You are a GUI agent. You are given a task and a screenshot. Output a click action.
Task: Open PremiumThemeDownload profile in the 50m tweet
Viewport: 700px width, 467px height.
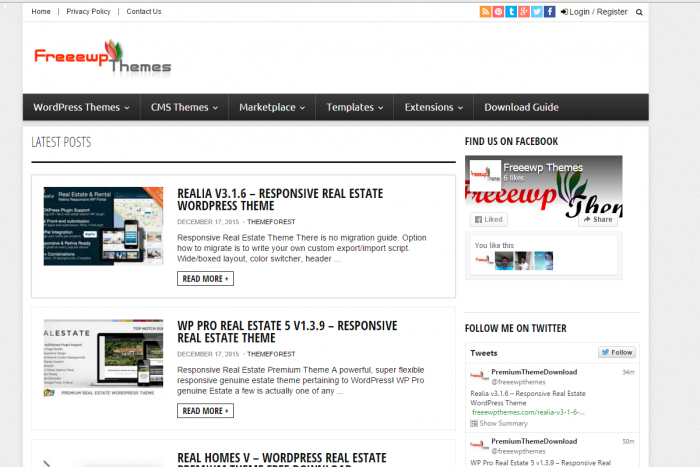[x=534, y=441]
